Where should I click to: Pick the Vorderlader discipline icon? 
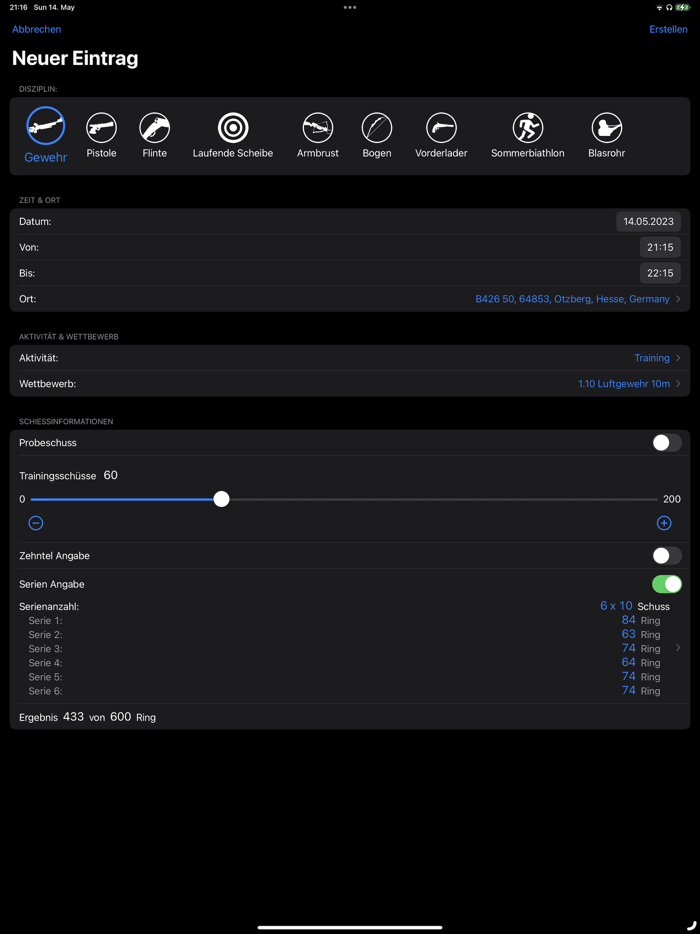point(441,127)
